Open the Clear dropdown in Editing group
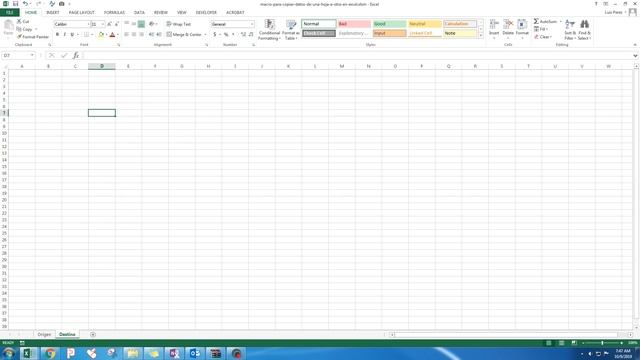 [543, 37]
